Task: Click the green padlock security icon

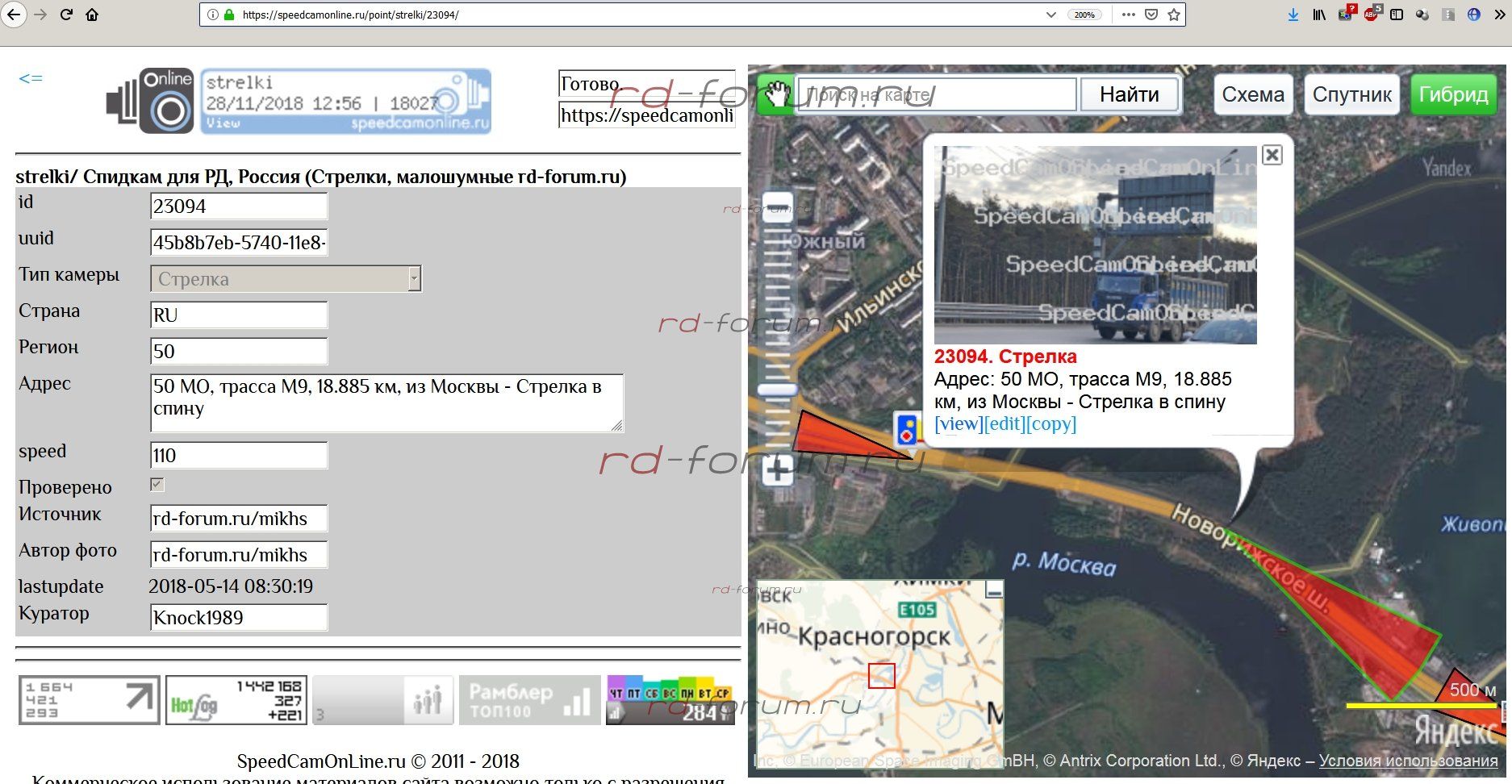Action: [229, 15]
